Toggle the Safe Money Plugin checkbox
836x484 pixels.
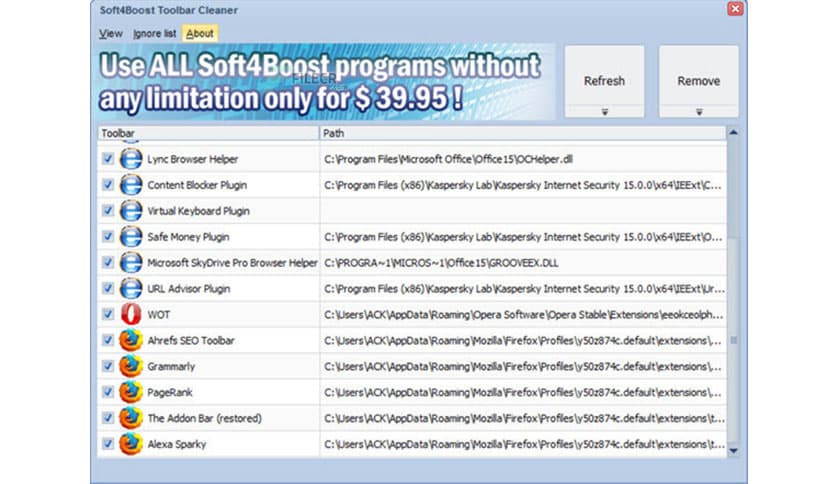click(108, 237)
